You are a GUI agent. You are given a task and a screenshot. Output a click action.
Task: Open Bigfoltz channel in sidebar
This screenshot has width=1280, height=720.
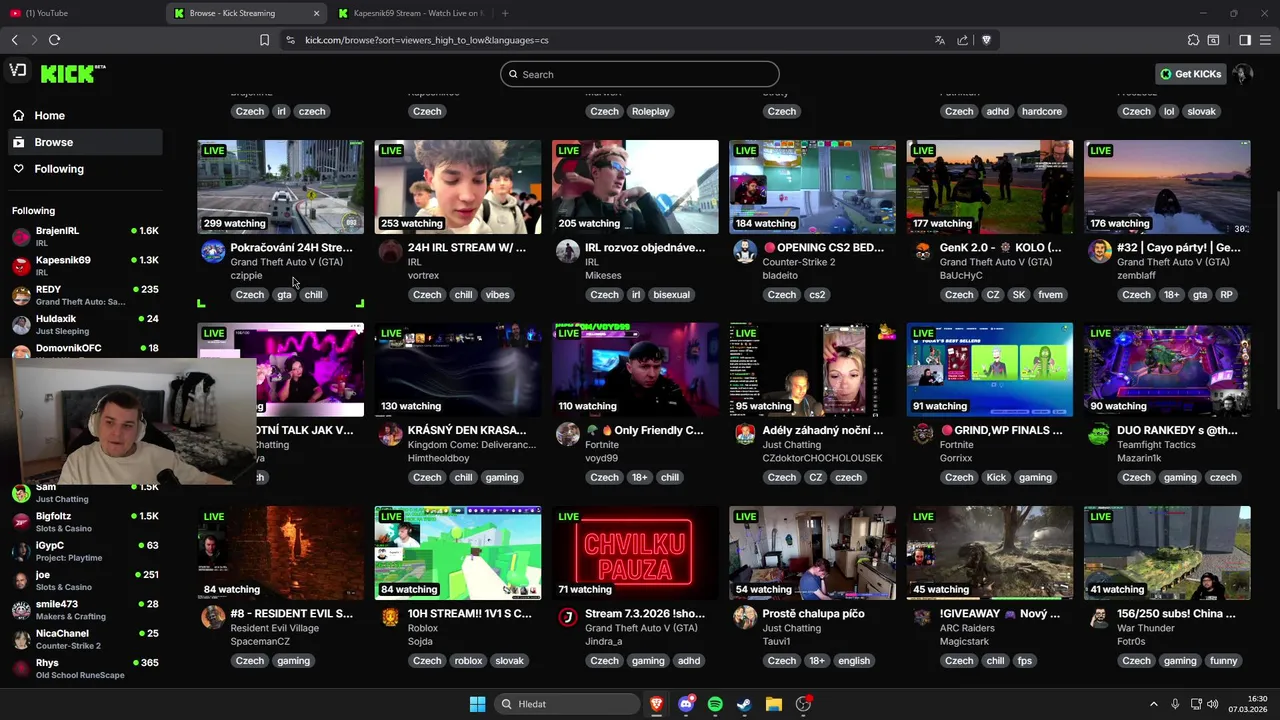click(x=85, y=522)
